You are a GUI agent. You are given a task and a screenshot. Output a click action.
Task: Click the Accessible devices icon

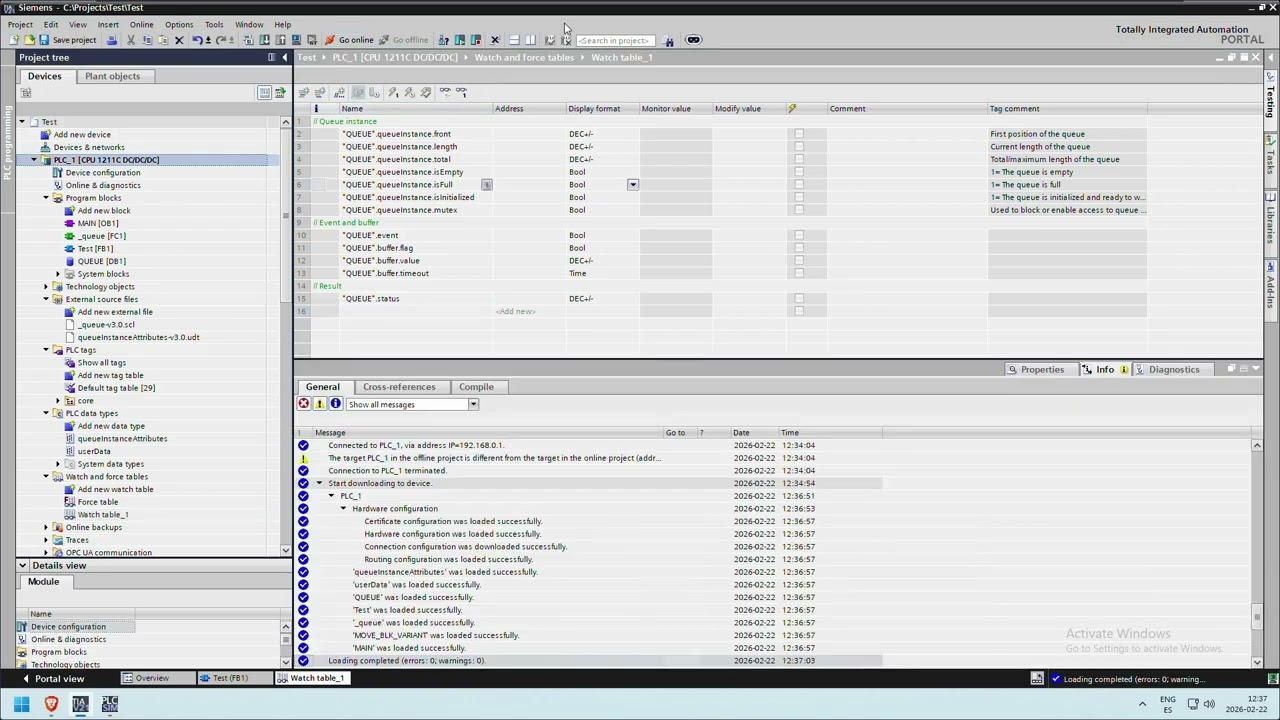point(444,40)
